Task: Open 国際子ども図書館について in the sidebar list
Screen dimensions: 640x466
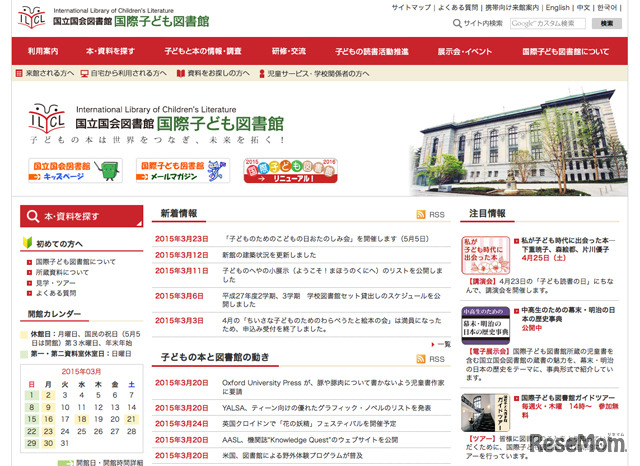Action: click(76, 262)
